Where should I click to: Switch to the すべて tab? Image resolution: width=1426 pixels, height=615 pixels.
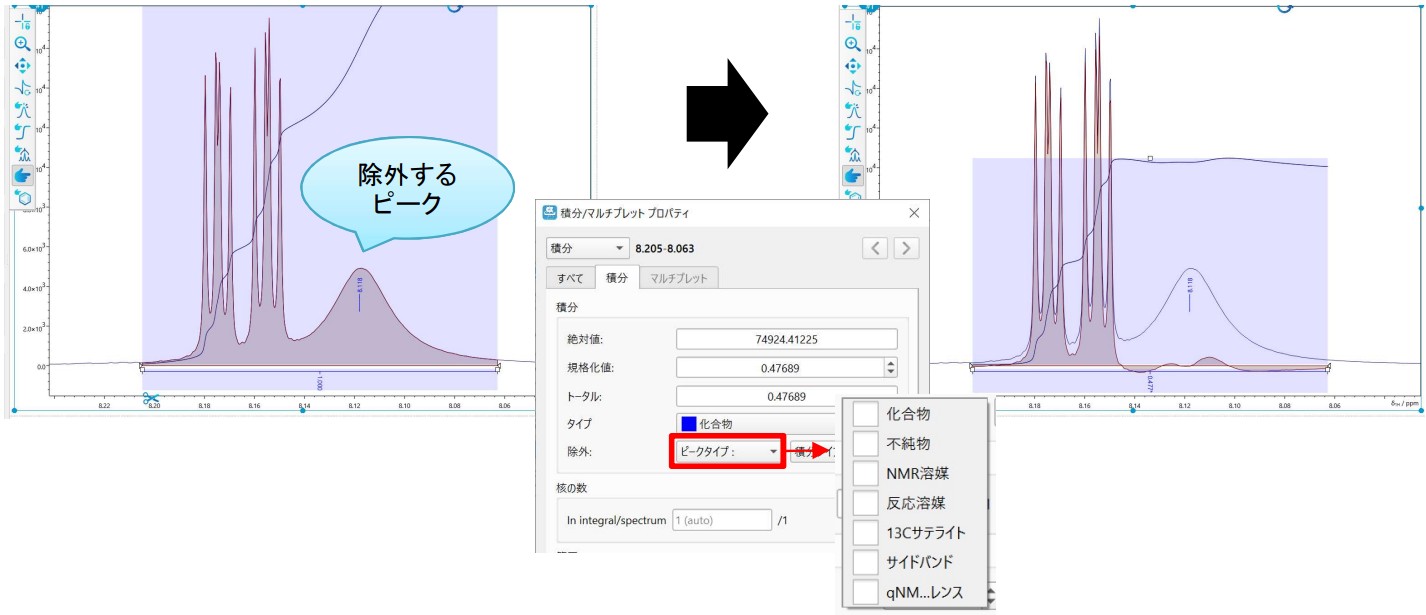pos(570,278)
